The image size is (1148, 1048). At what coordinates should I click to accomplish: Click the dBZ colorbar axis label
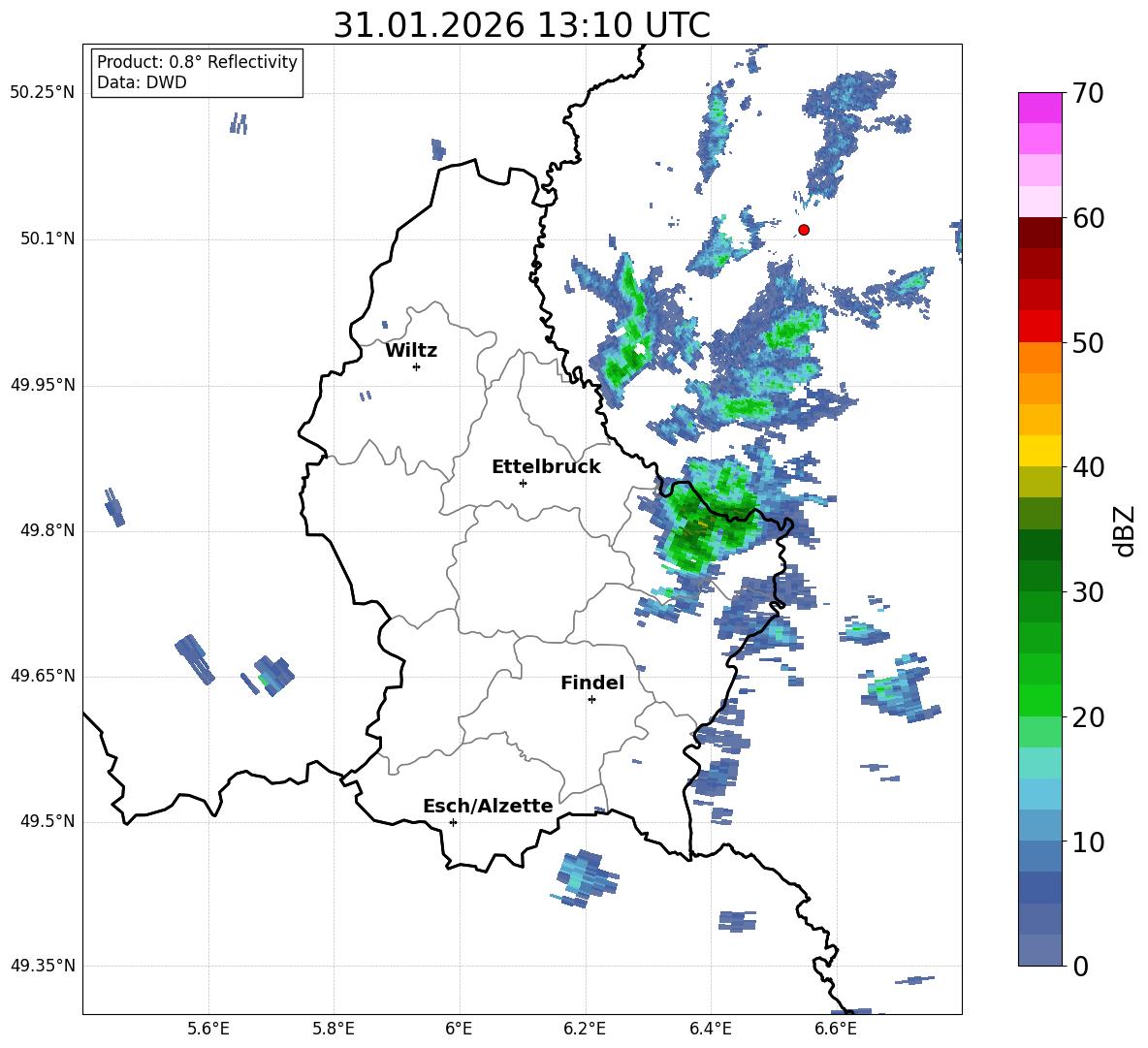click(x=1126, y=530)
